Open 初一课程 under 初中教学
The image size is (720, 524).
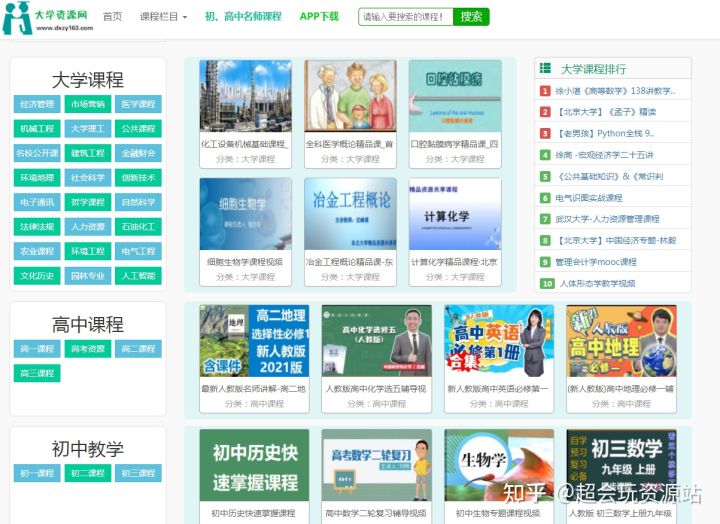pyautogui.click(x=37, y=473)
